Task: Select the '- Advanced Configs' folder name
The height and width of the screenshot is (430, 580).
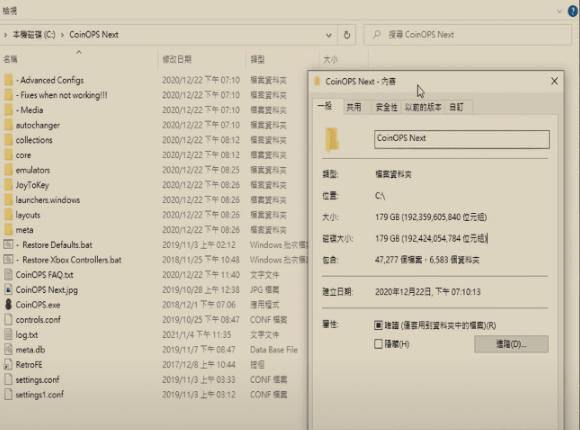Action: coord(50,80)
